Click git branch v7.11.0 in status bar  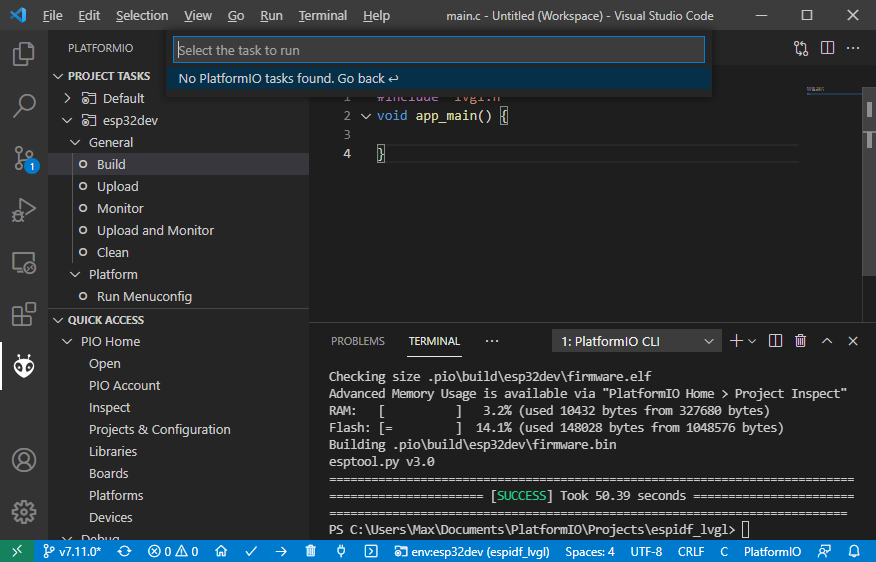pos(72,551)
